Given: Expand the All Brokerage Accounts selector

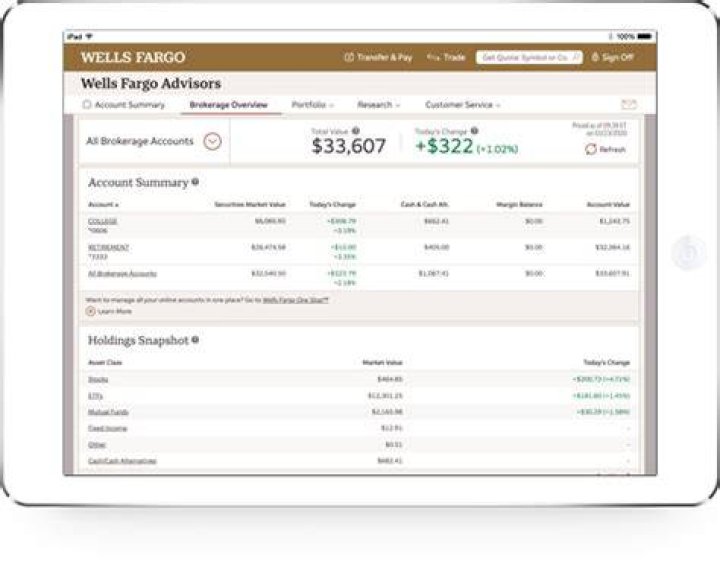Looking at the screenshot, I should (x=212, y=141).
